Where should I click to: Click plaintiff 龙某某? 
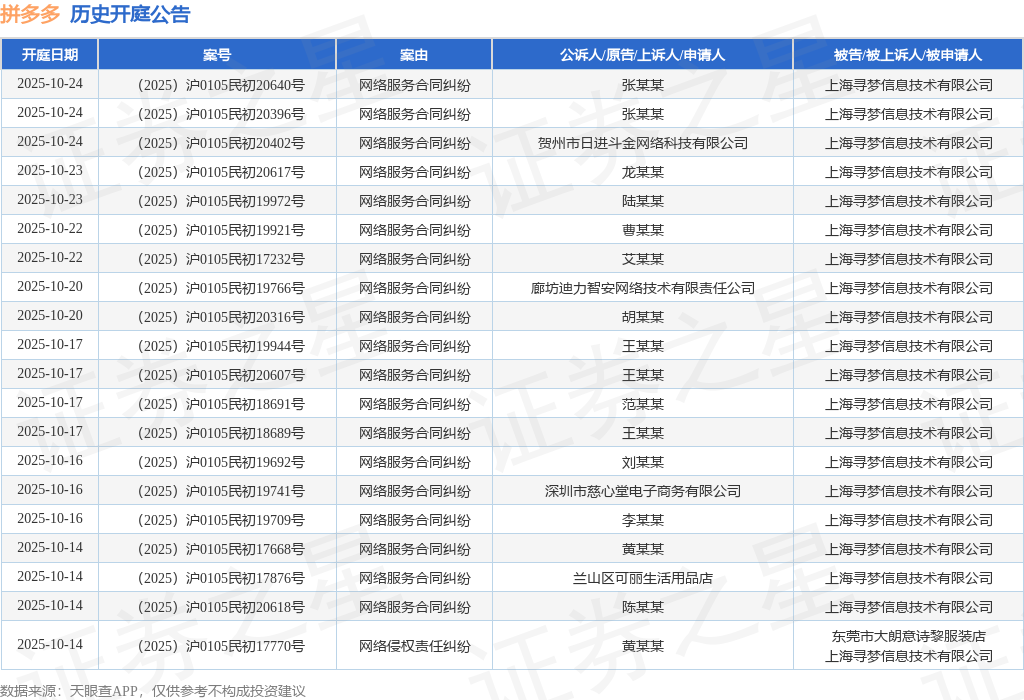click(643, 172)
